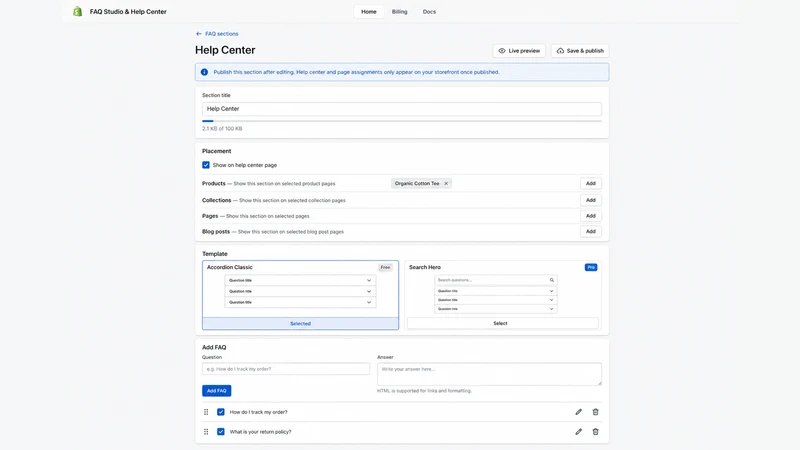The image size is (800, 450).
Task: Expand second question chevron in Search Hero preview
Action: [552, 300]
